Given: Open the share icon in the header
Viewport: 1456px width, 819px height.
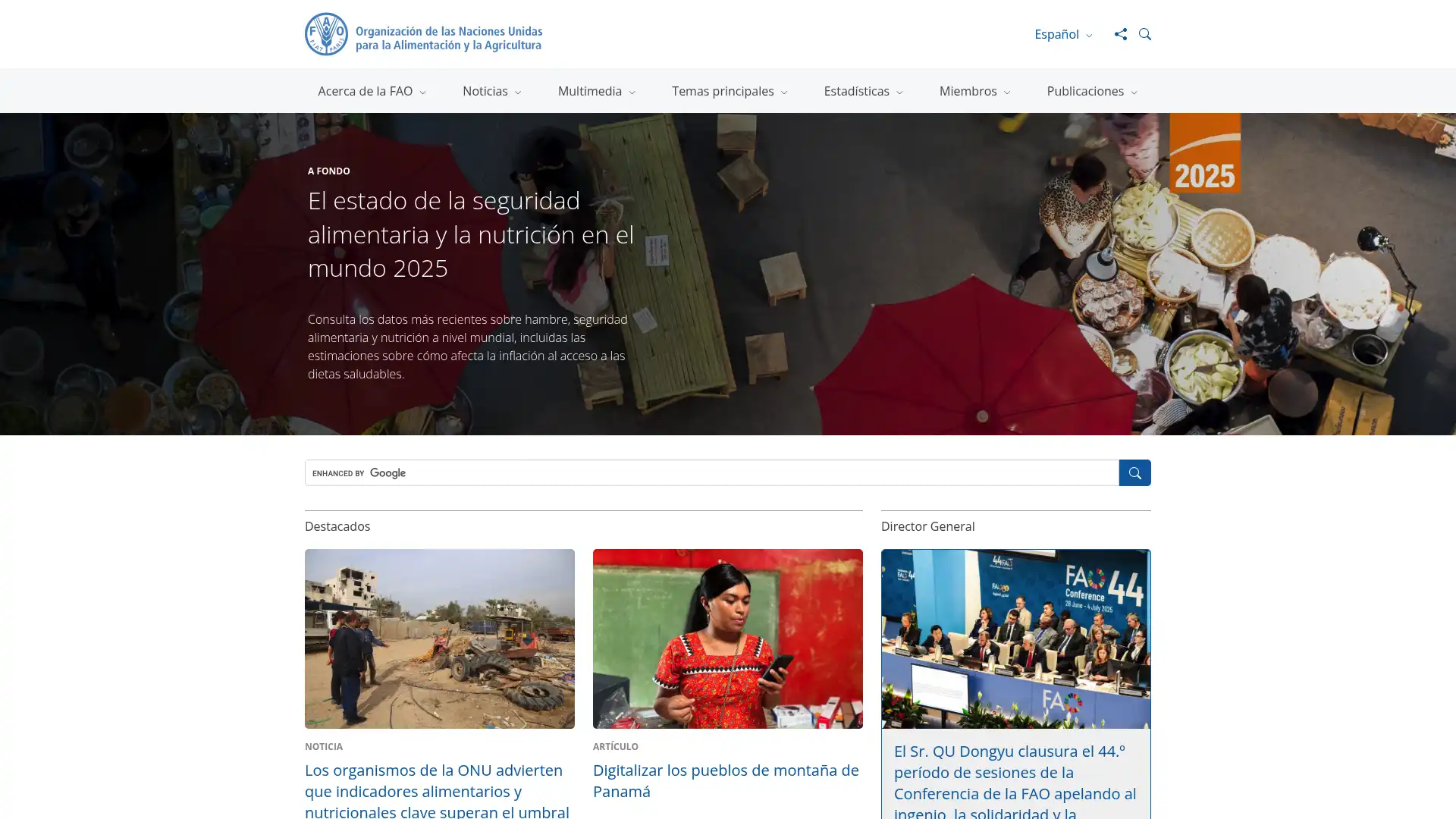Looking at the screenshot, I should [1120, 34].
